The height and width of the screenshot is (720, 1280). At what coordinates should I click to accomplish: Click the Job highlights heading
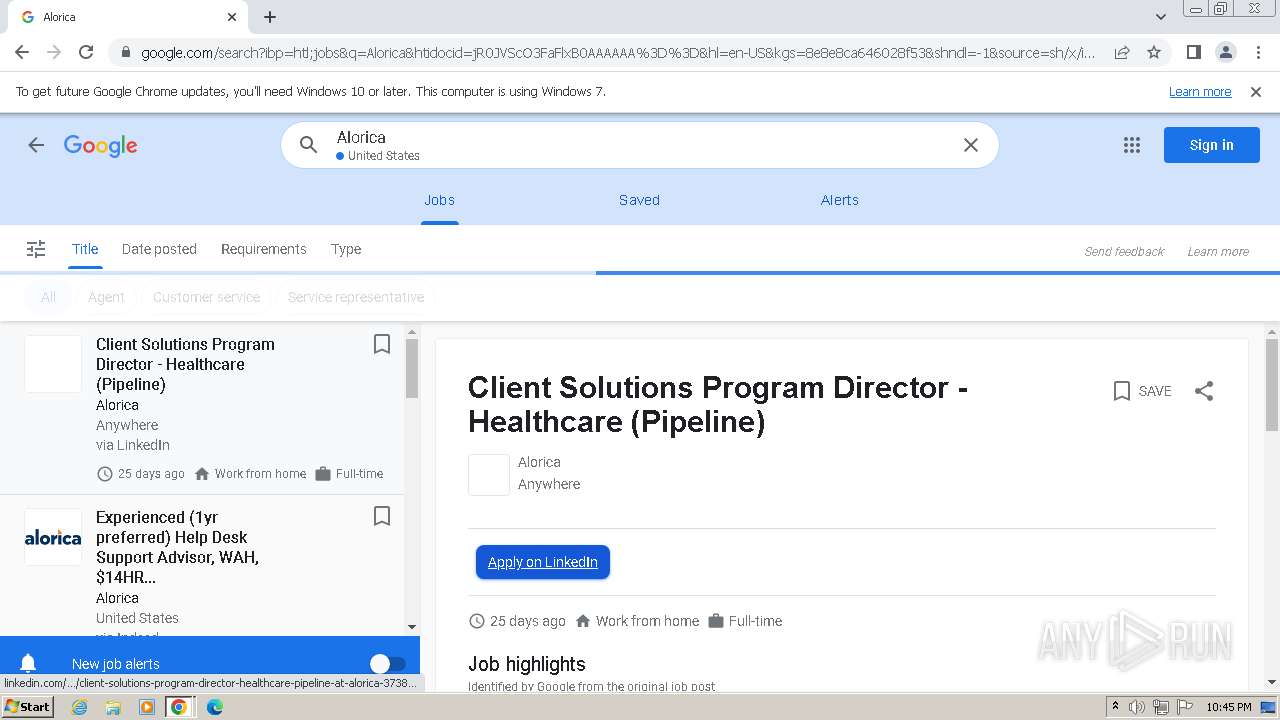[527, 664]
